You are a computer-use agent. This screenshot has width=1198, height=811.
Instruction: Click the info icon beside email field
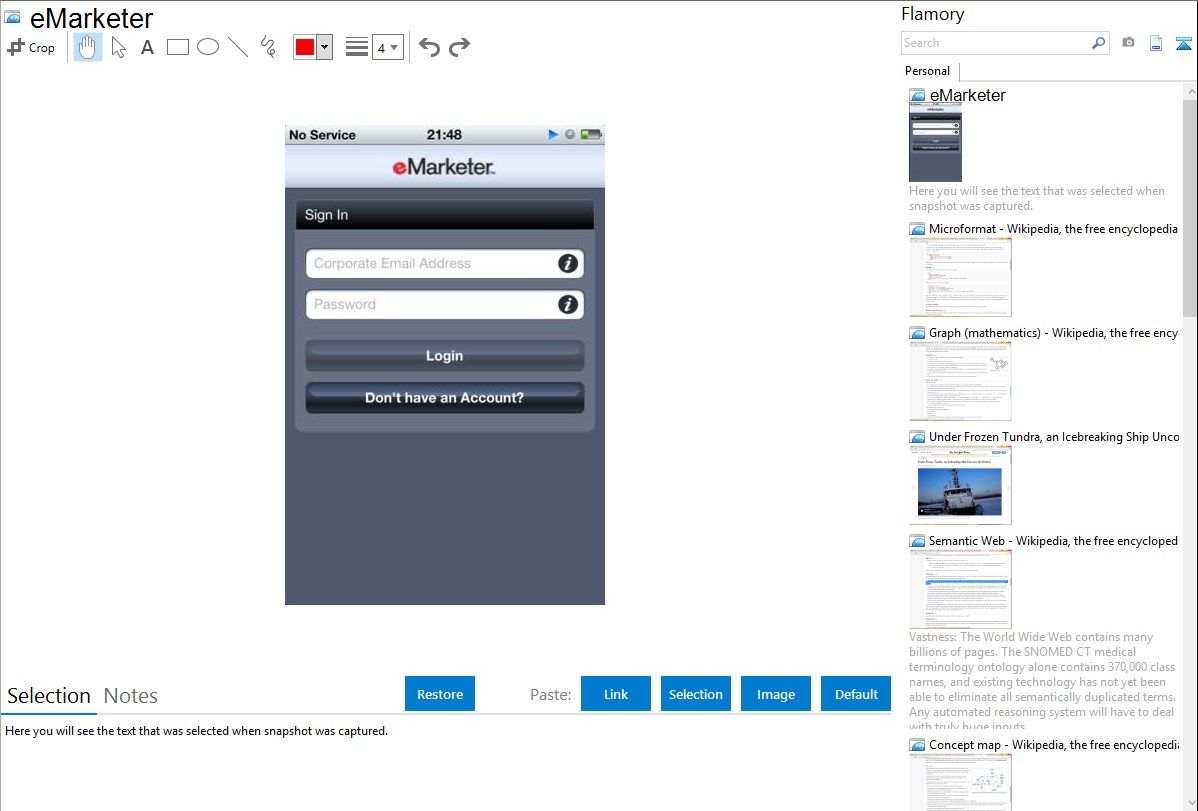[568, 264]
